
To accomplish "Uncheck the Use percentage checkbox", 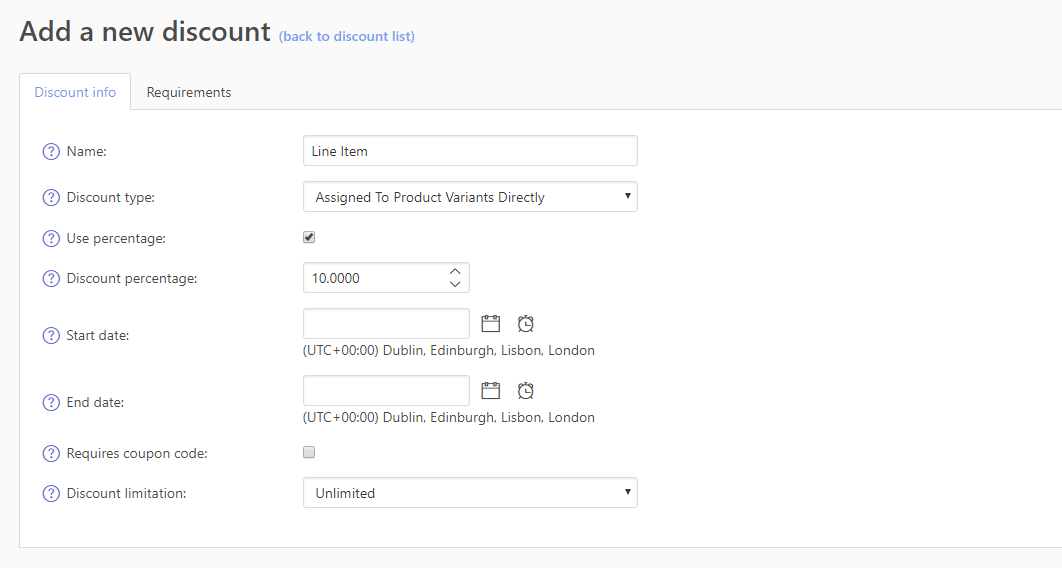I will [309, 238].
